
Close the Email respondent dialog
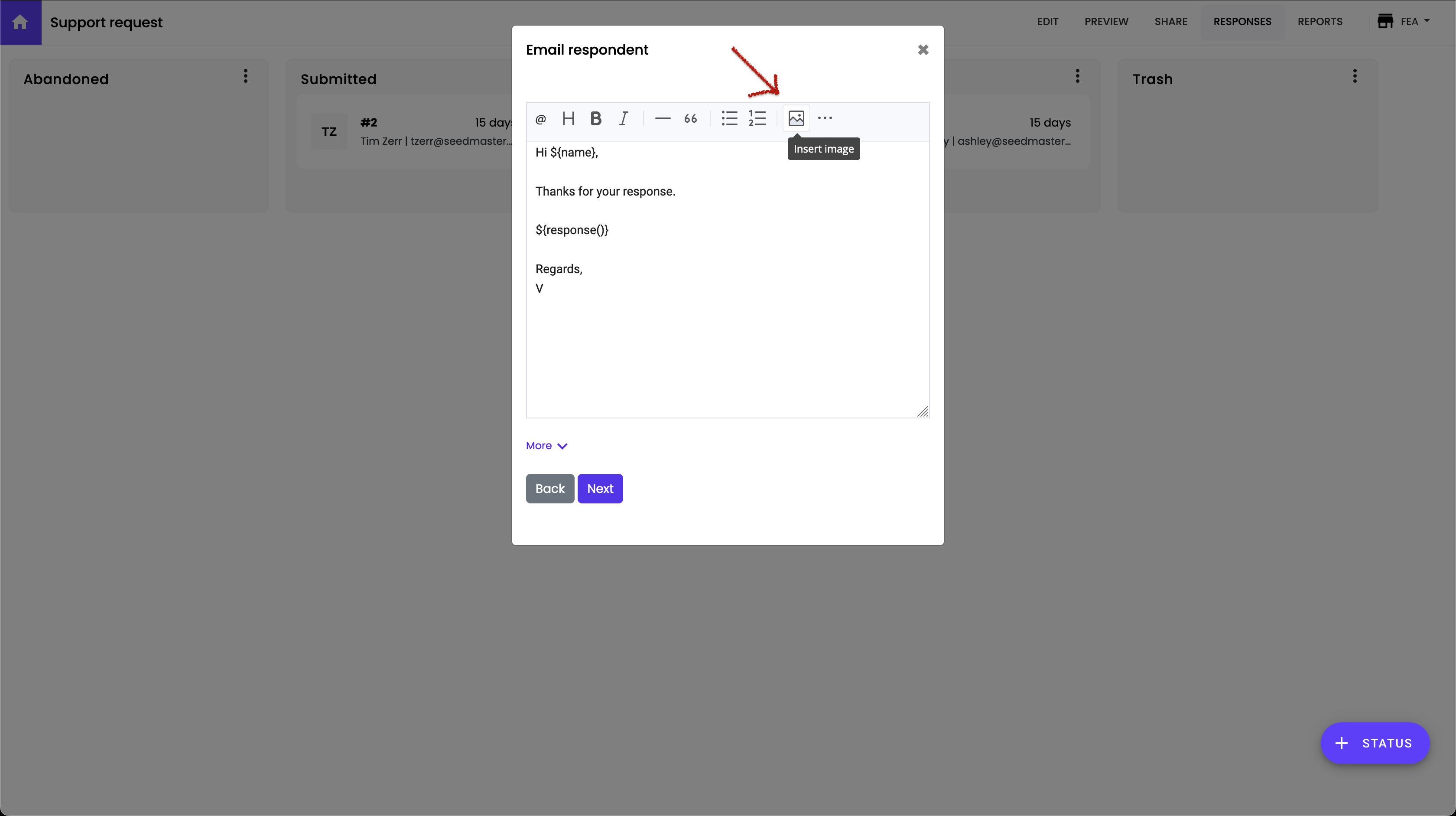[x=923, y=50]
